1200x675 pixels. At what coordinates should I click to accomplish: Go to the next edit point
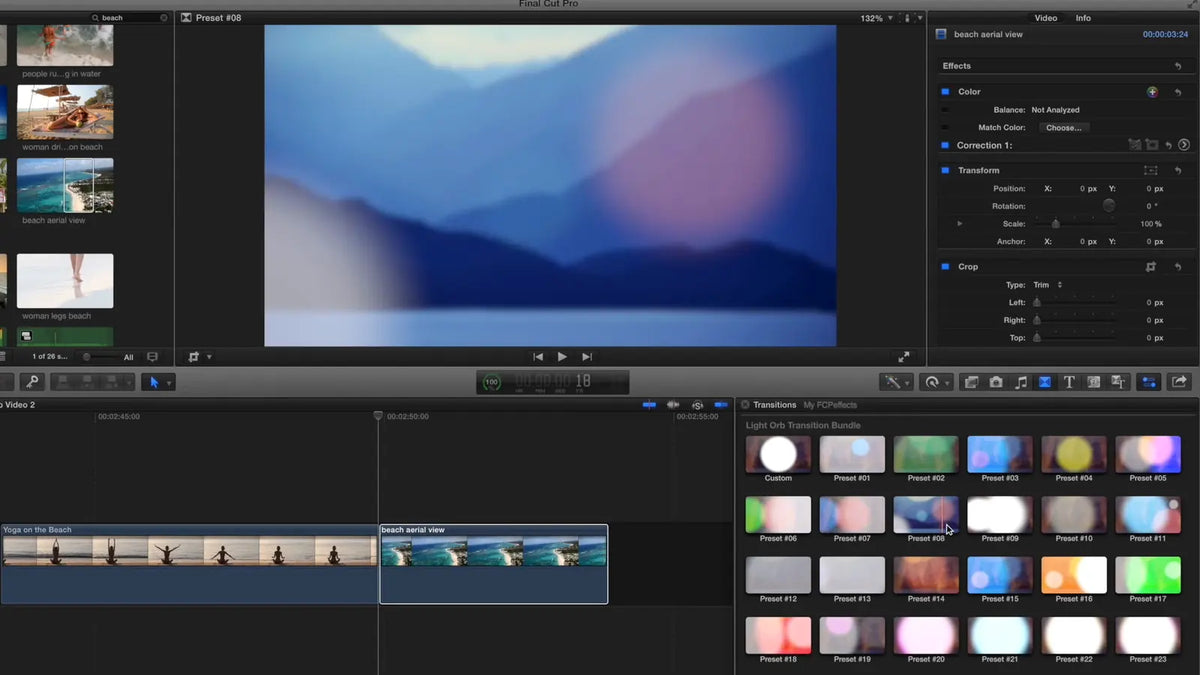(587, 357)
